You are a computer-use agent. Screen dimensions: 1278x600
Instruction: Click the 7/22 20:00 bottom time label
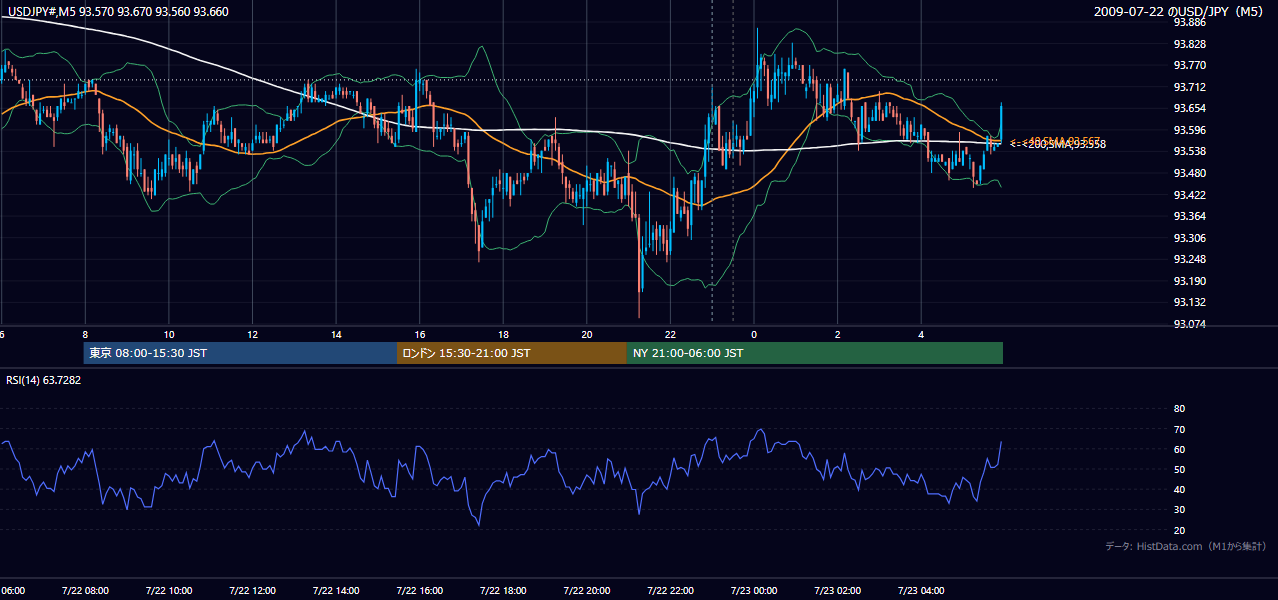tap(586, 591)
